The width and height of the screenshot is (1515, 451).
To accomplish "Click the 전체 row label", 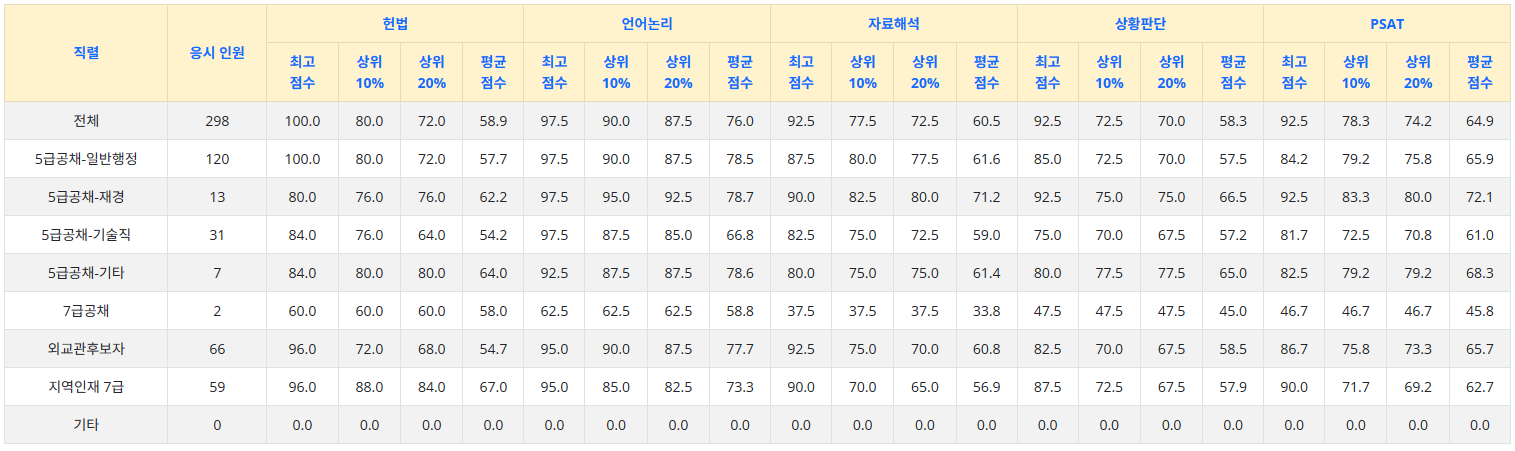I will pyautogui.click(x=86, y=121).
